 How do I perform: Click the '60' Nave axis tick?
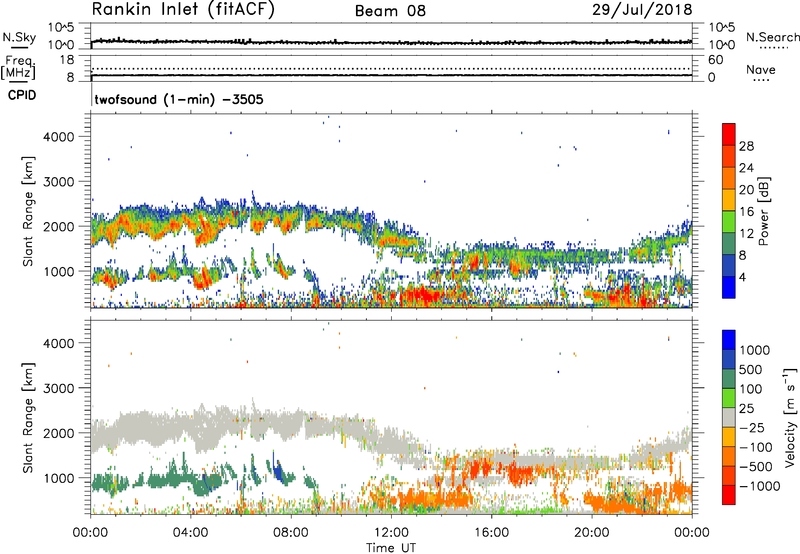tap(715, 60)
